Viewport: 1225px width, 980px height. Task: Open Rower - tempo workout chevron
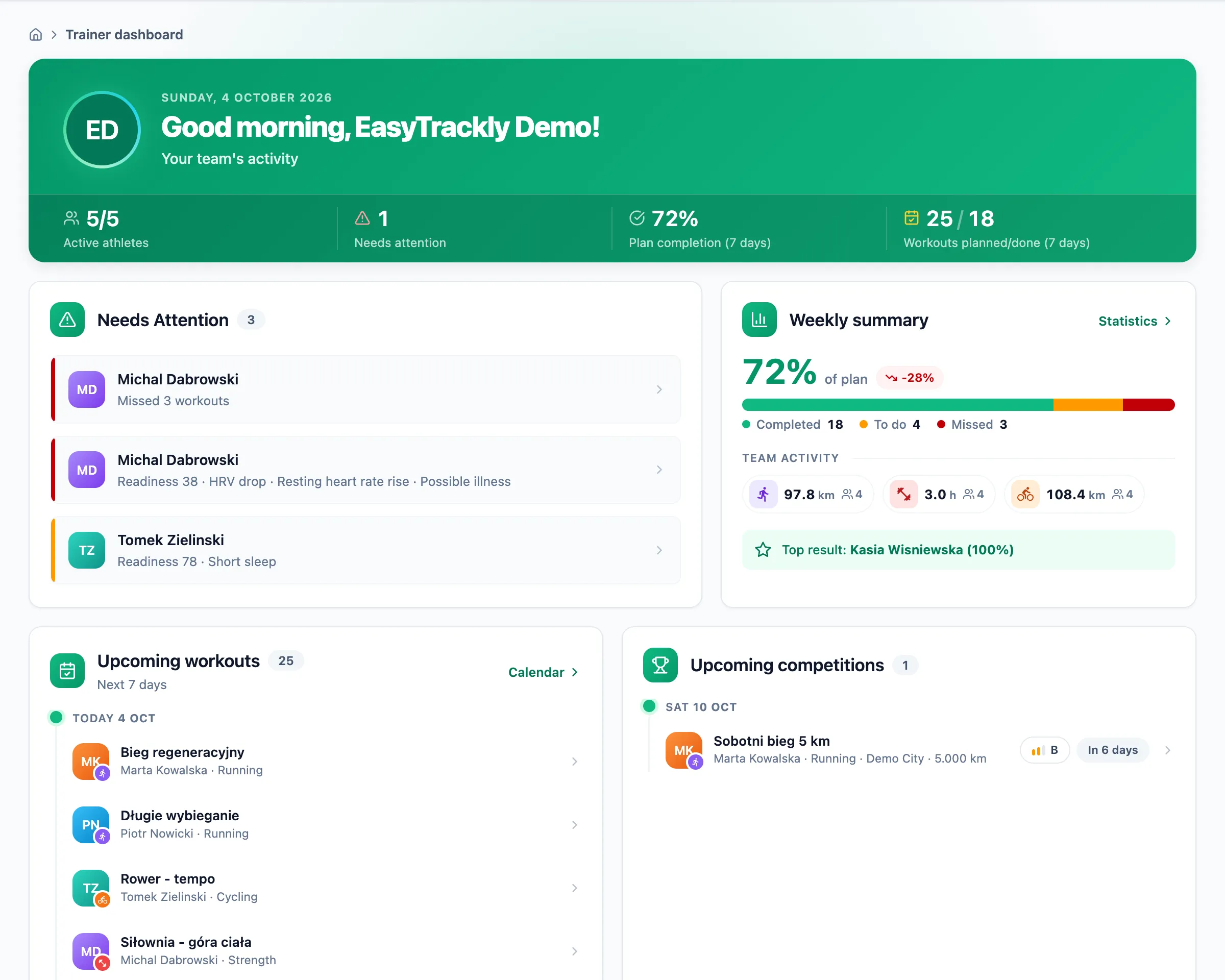click(574, 888)
